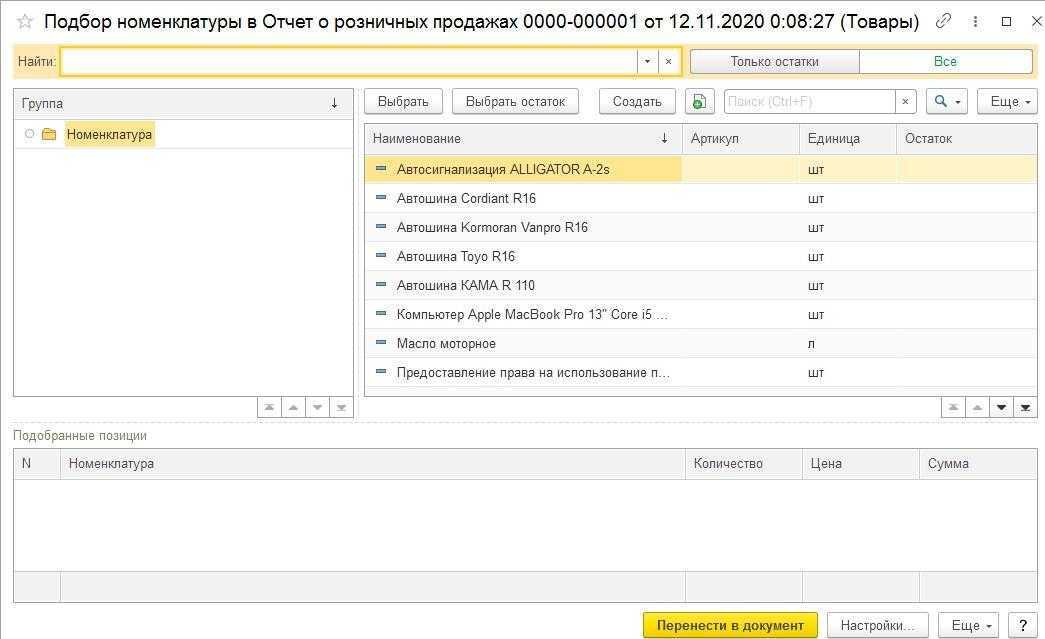Click the Поиск (Ctrl+F) search field
The height and width of the screenshot is (639, 1045).
coord(808,101)
